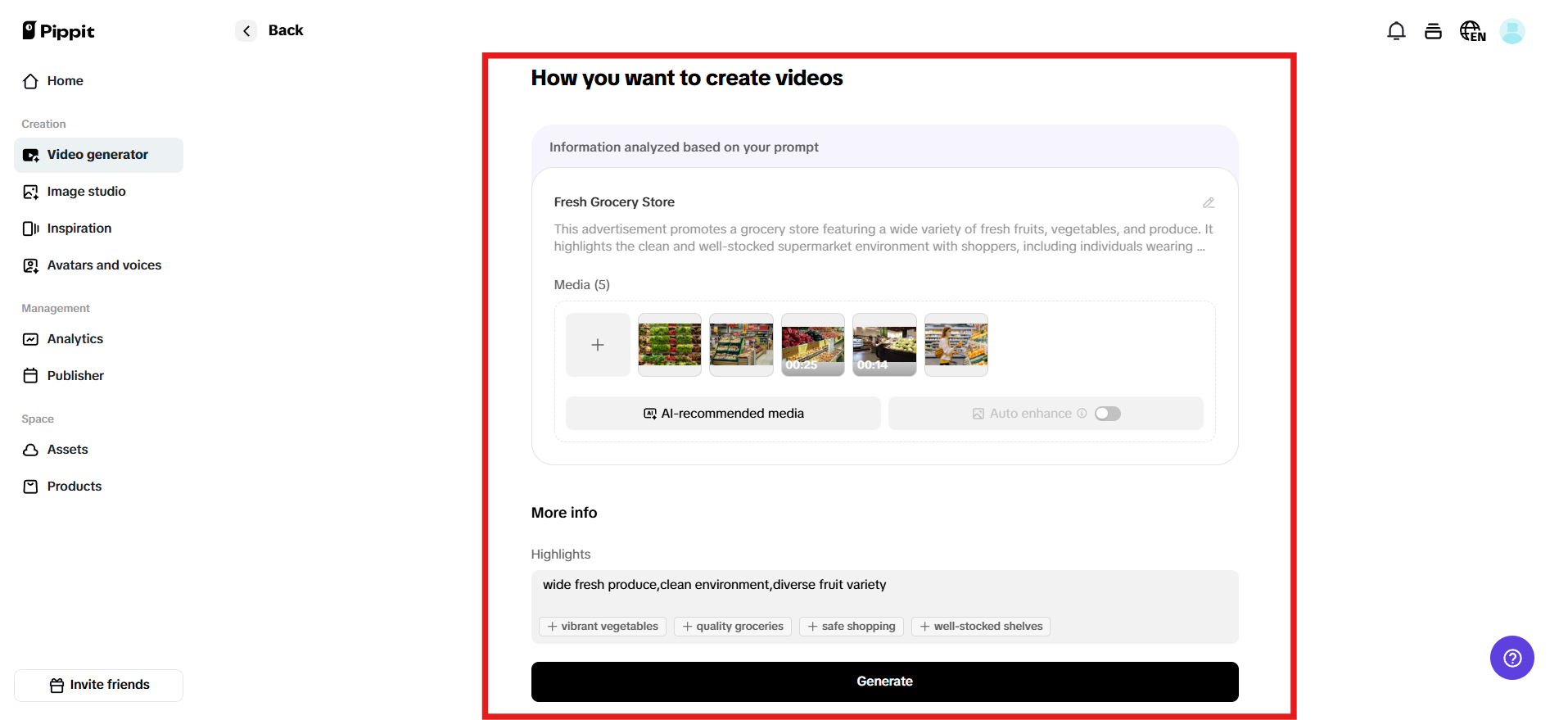Click the Publisher calendar icon
Viewport: 1568px width, 720px height.
[x=31, y=376]
